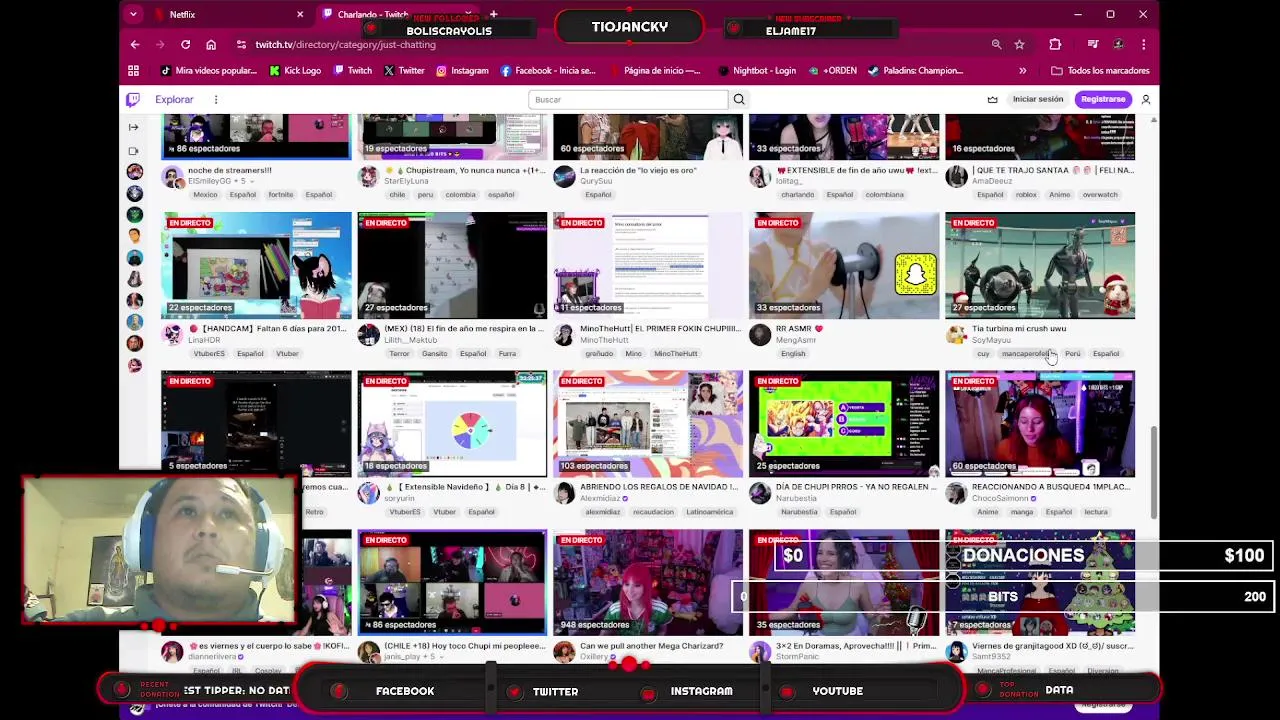Open the +ORDEN bookmark

[x=832, y=71]
